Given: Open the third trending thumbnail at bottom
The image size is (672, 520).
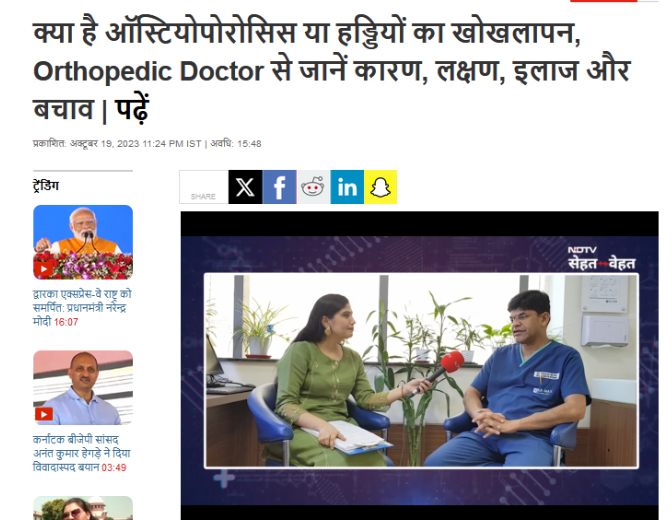Looking at the screenshot, I should [83, 508].
